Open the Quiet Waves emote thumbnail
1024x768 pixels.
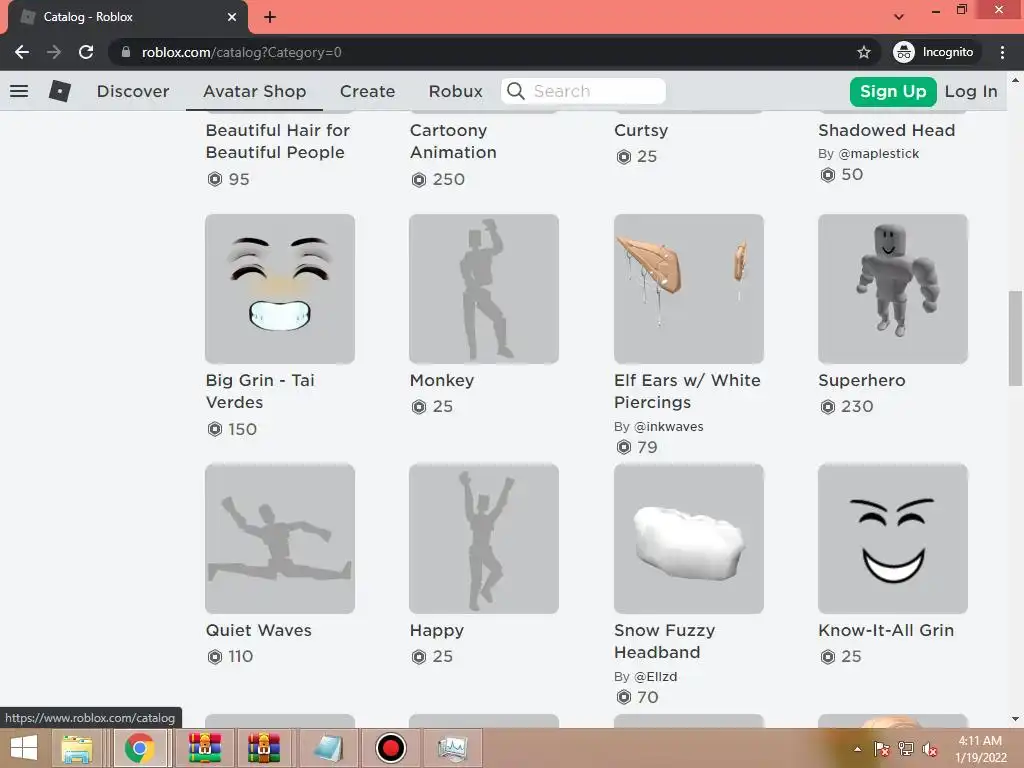280,539
